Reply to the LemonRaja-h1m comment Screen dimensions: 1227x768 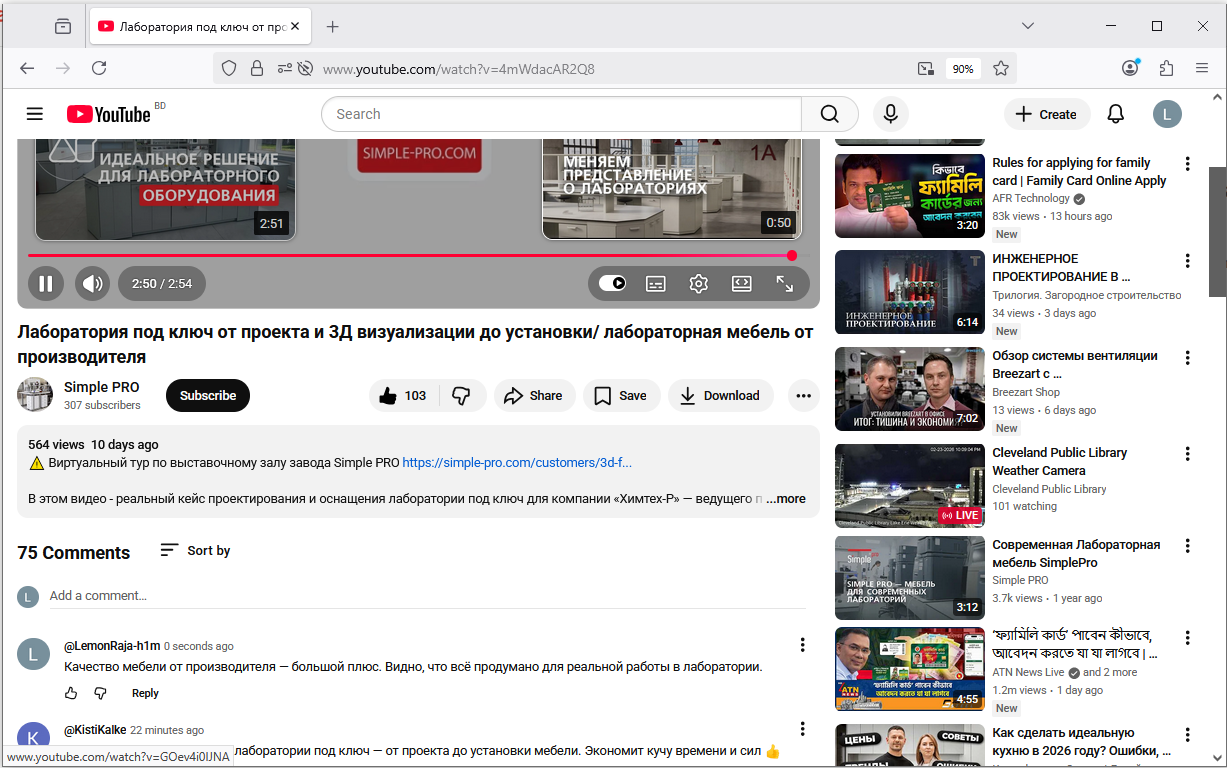tap(145, 693)
